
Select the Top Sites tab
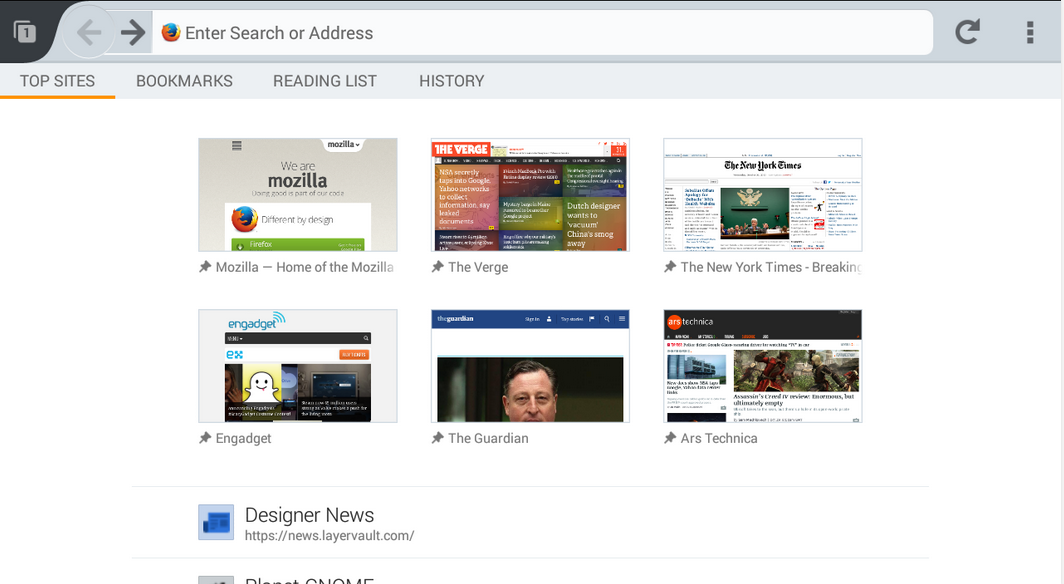point(57,81)
